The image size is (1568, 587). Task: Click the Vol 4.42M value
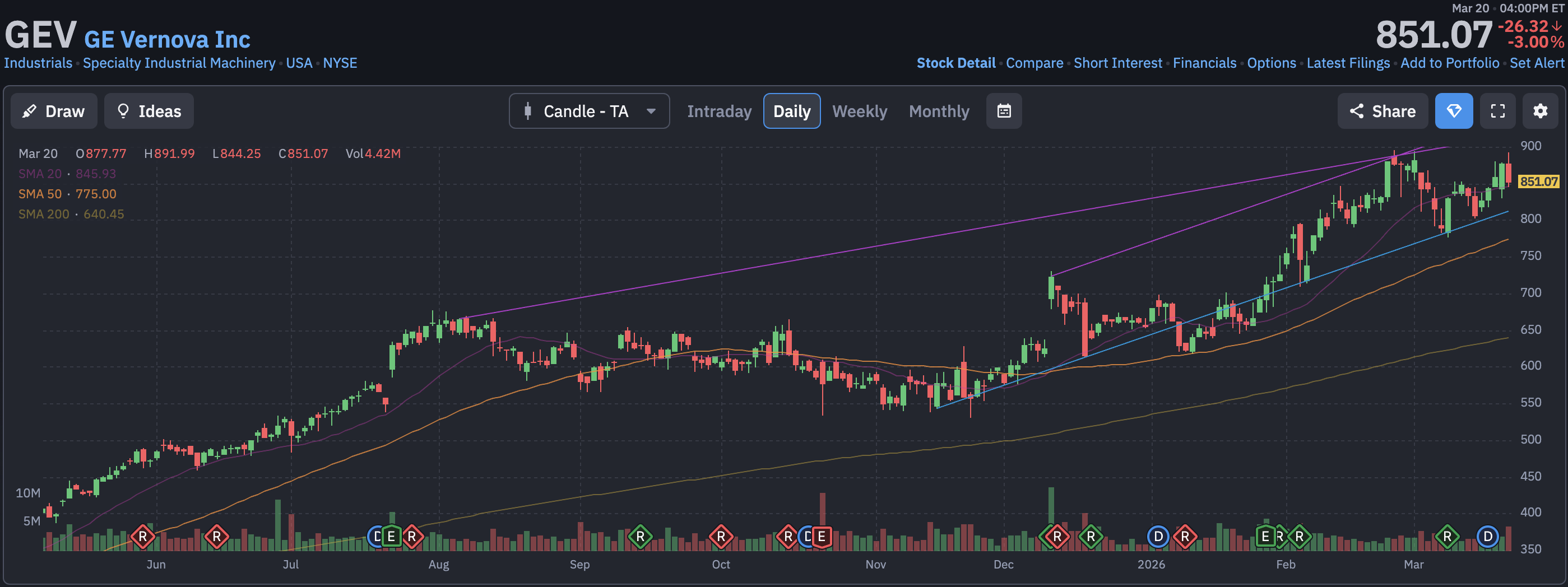[x=373, y=154]
